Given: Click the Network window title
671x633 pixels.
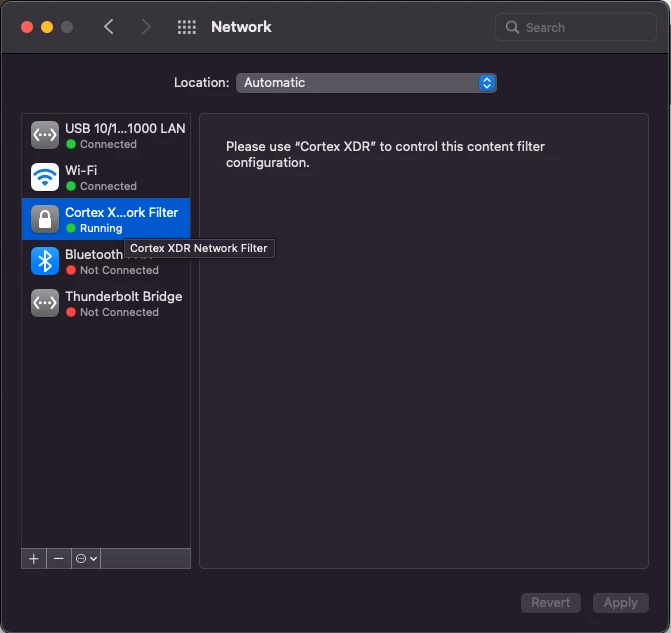Looking at the screenshot, I should 241,27.
